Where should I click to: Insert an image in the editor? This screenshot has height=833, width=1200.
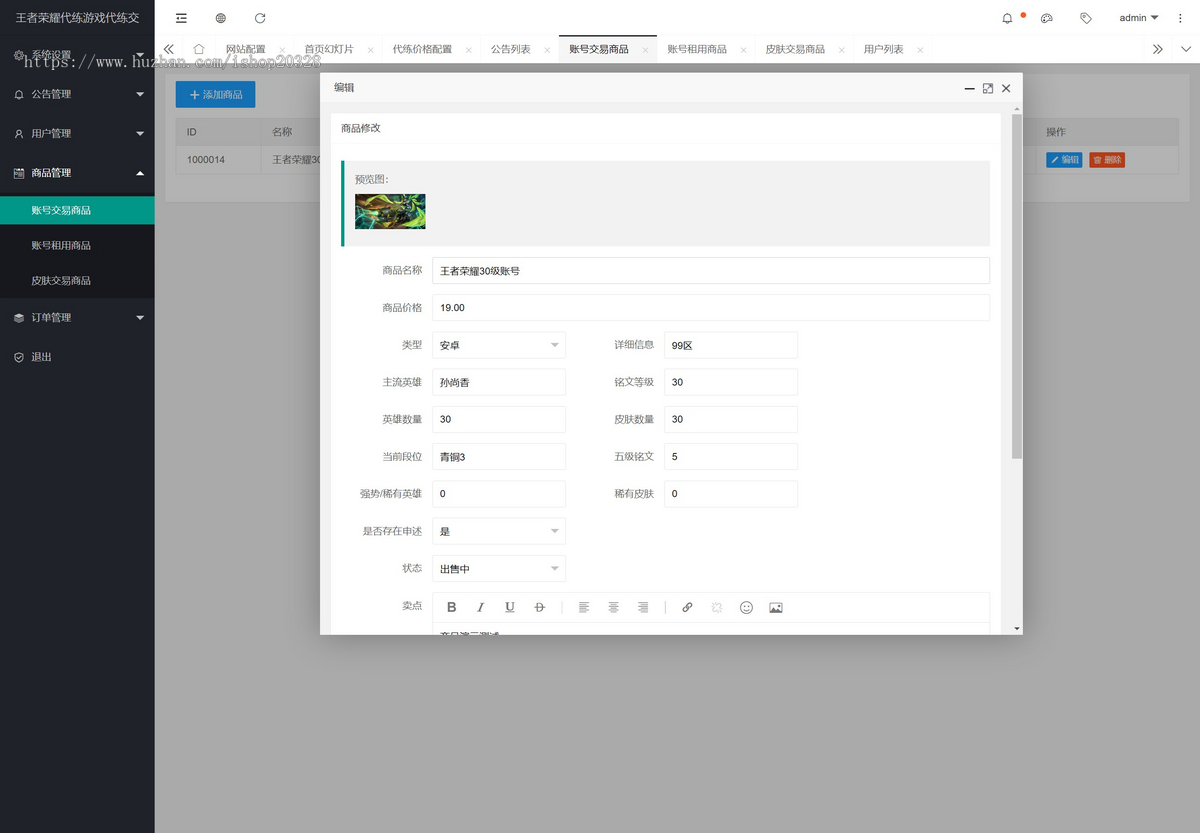tap(776, 607)
